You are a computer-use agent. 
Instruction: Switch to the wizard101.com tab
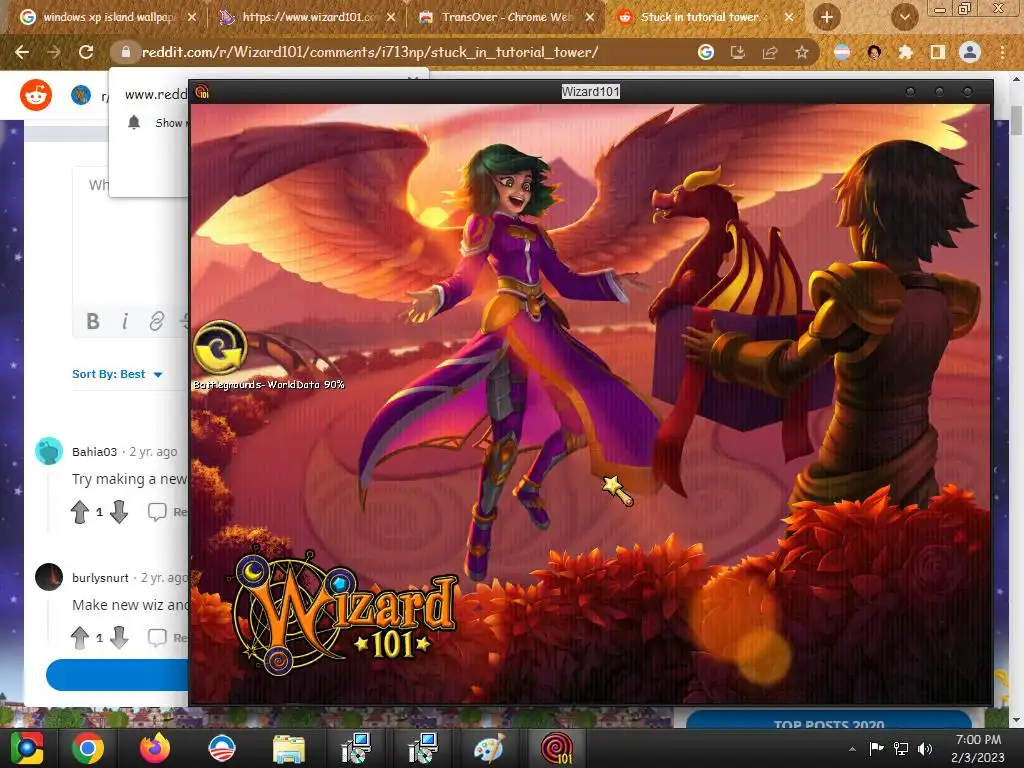click(x=307, y=17)
